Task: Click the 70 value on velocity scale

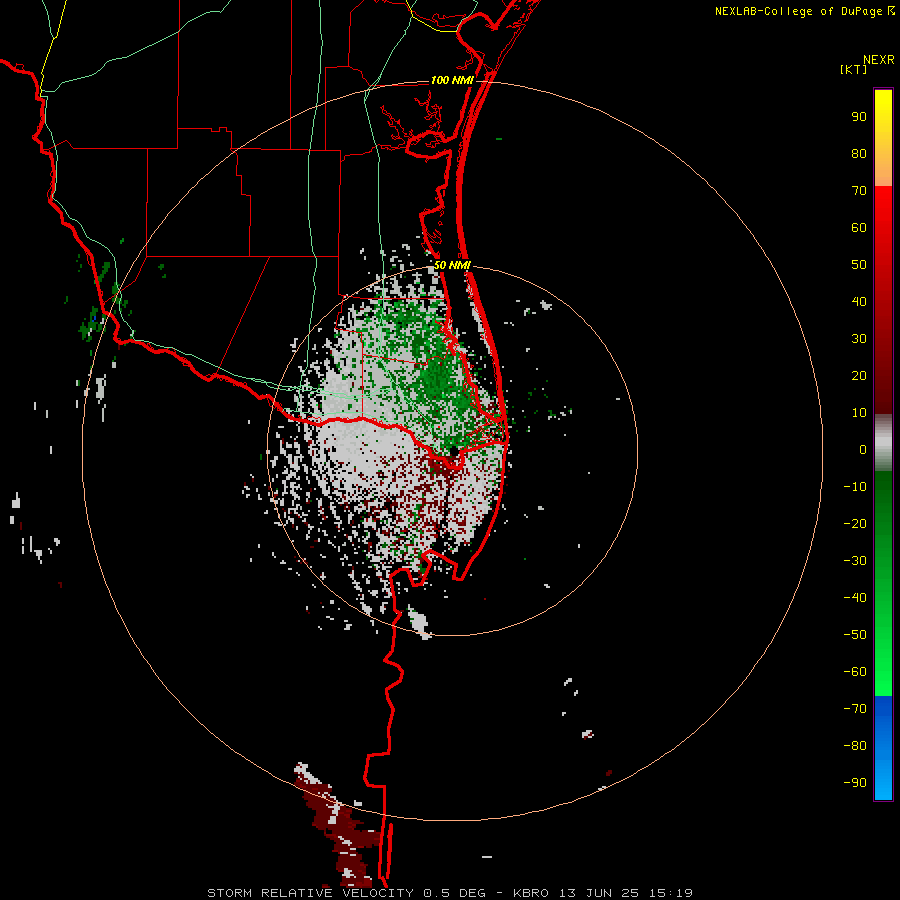Action: pos(859,191)
